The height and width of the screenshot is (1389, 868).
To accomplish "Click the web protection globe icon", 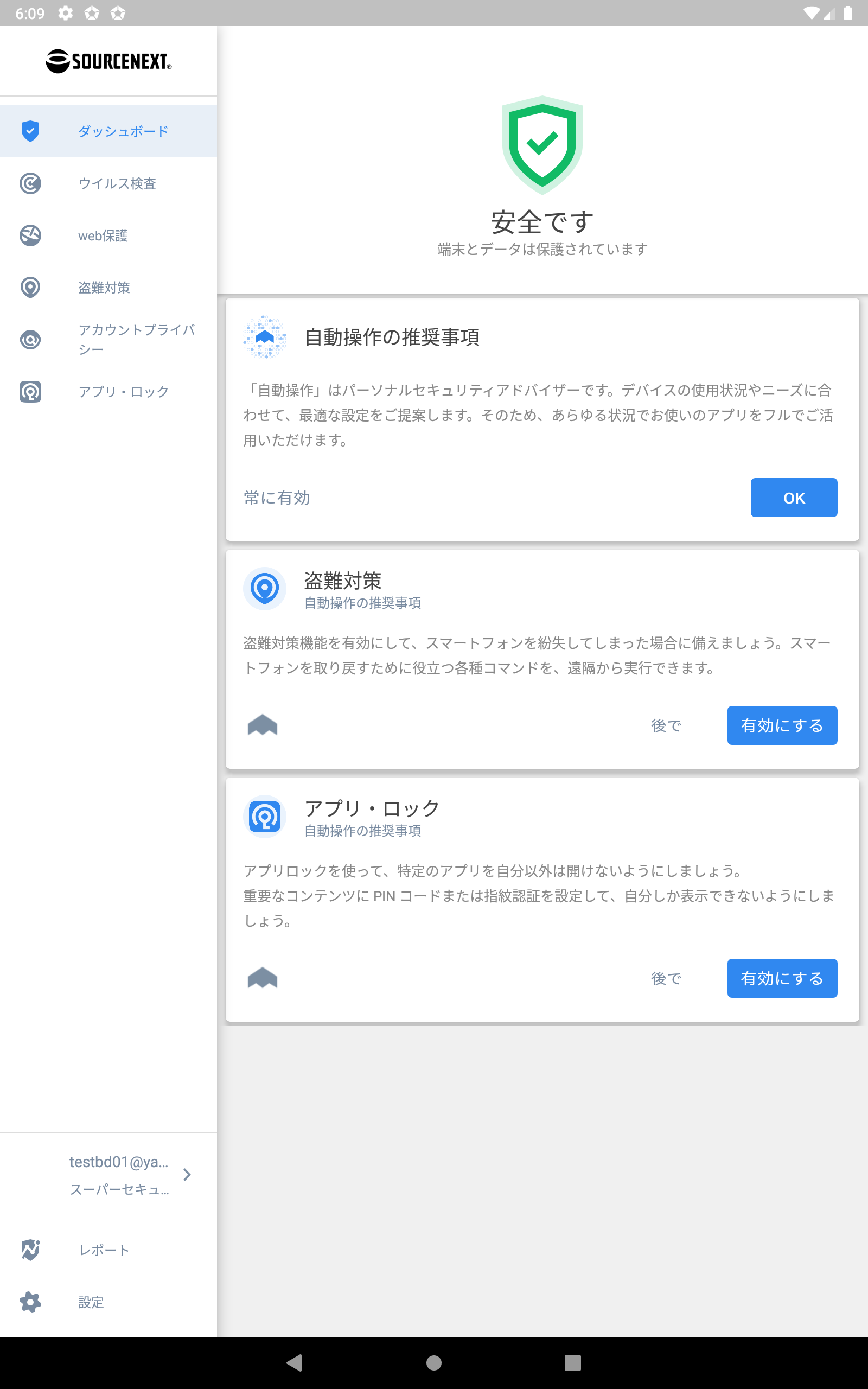I will [x=30, y=235].
